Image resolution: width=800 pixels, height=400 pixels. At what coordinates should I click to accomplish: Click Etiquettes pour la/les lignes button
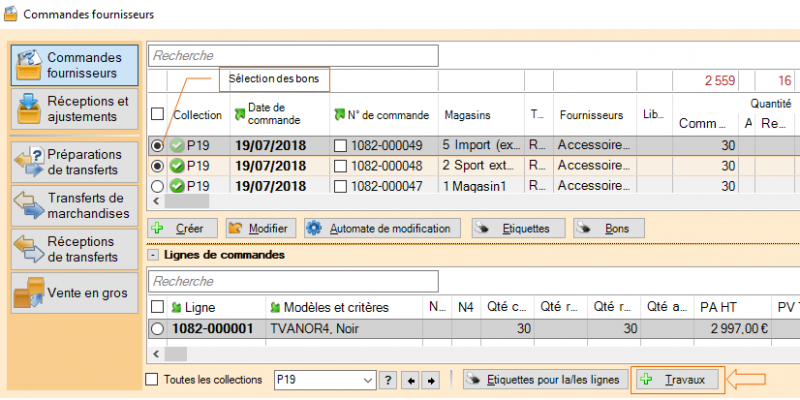point(545,380)
